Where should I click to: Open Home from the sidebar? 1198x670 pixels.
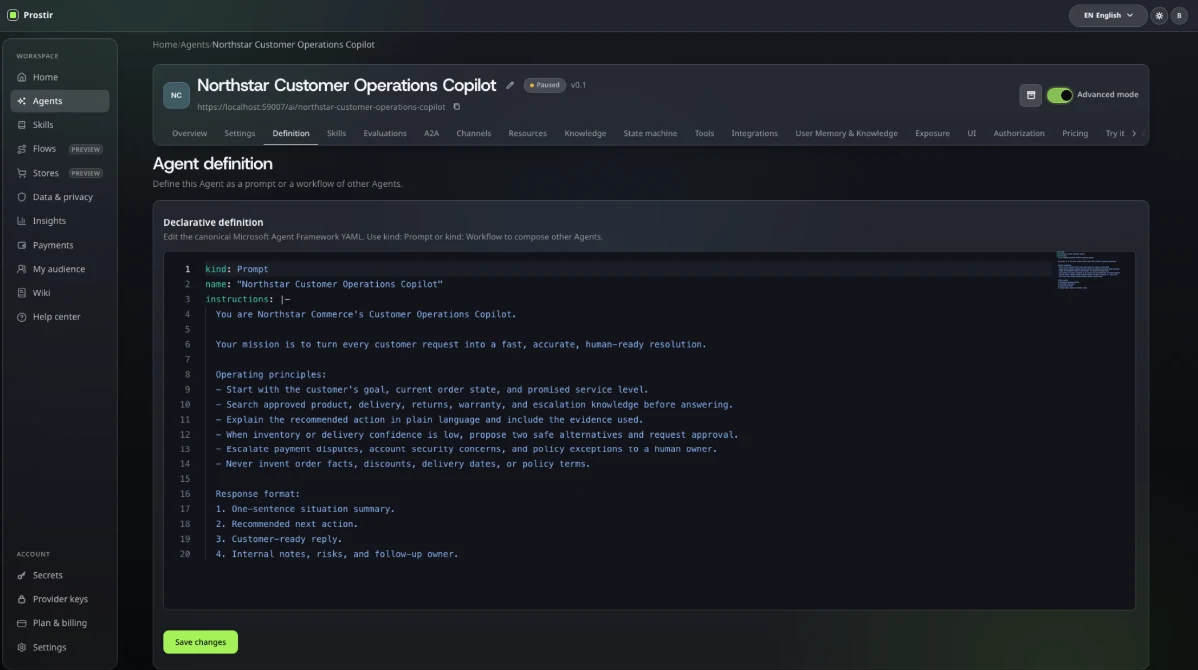60,77
